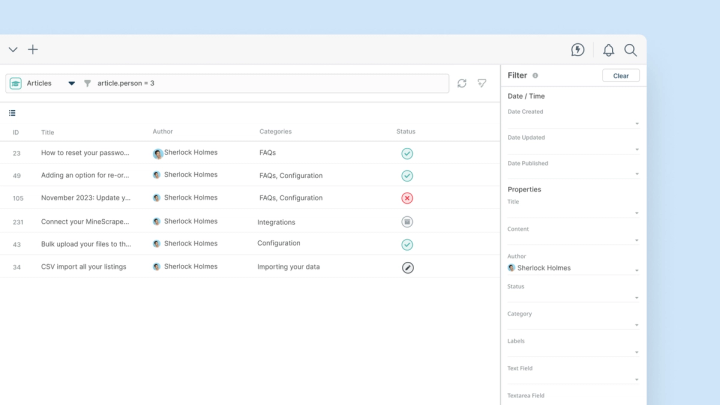Open the lightning bolt quick actions icon

pyautogui.click(x=578, y=50)
